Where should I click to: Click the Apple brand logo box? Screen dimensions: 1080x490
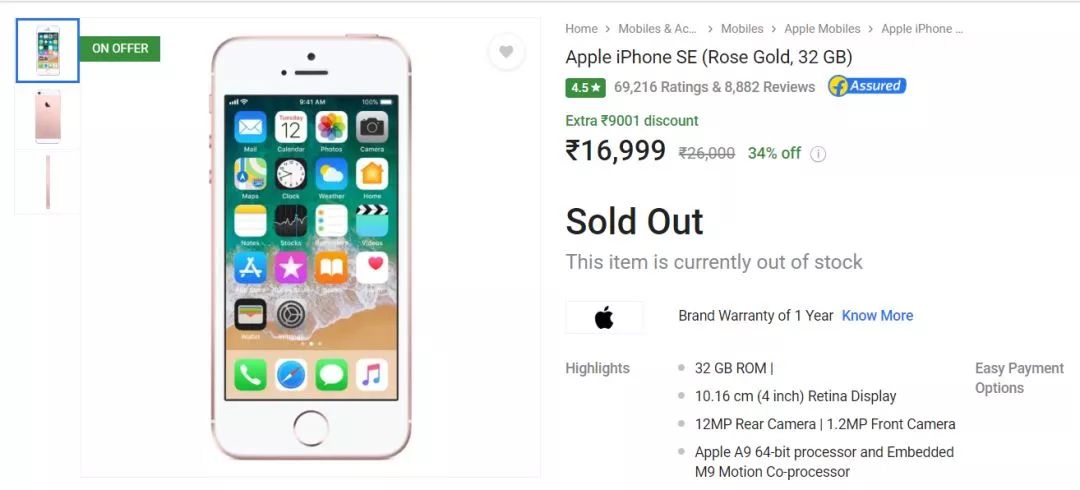604,317
